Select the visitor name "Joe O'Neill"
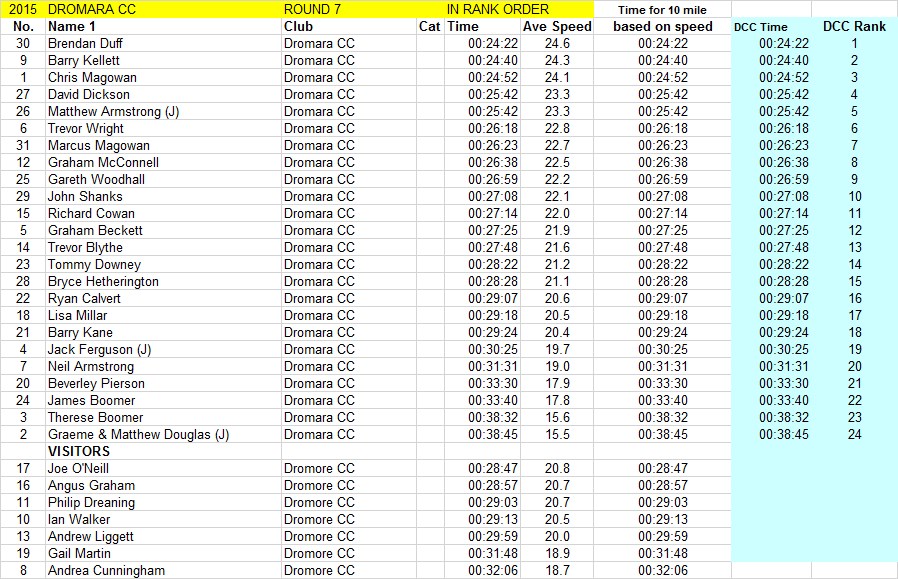Screen dimensions: 898x579 click(78, 468)
